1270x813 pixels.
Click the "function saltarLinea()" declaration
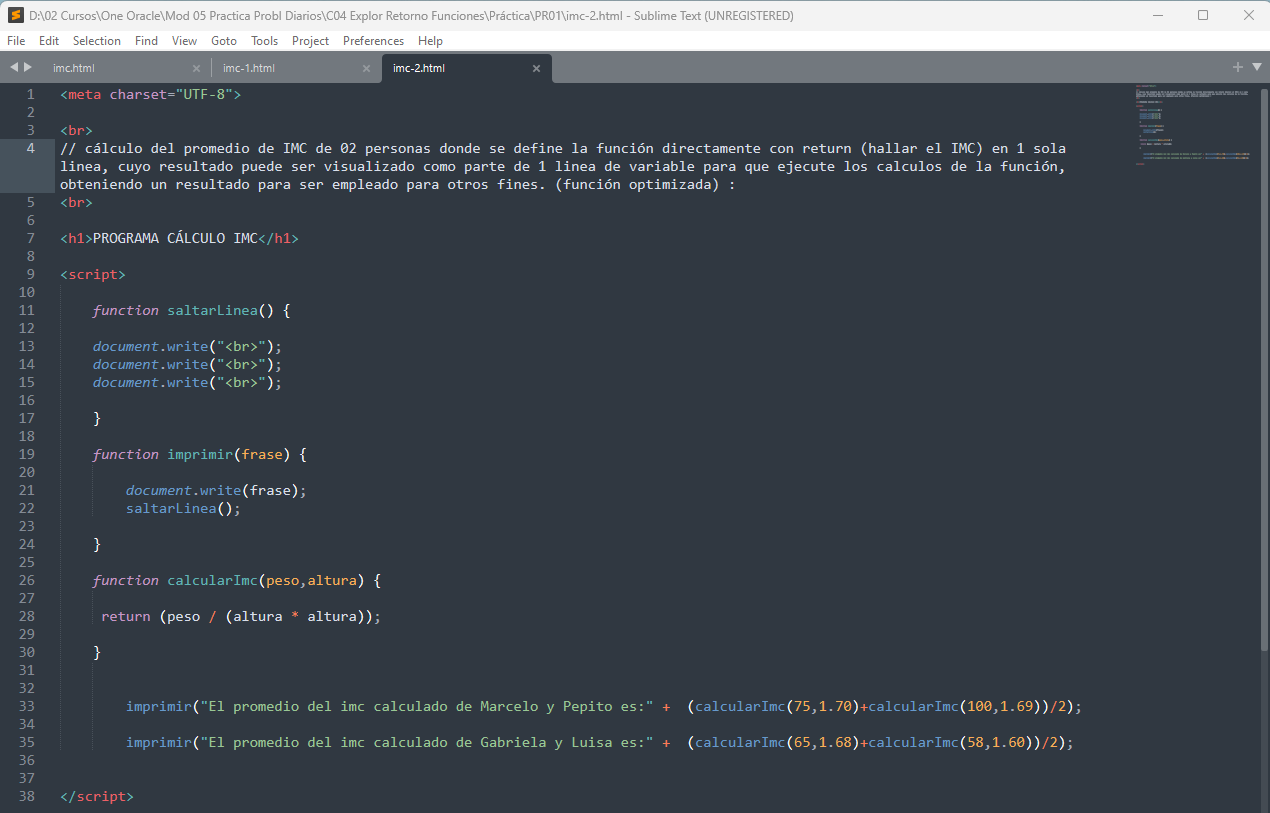(x=191, y=310)
